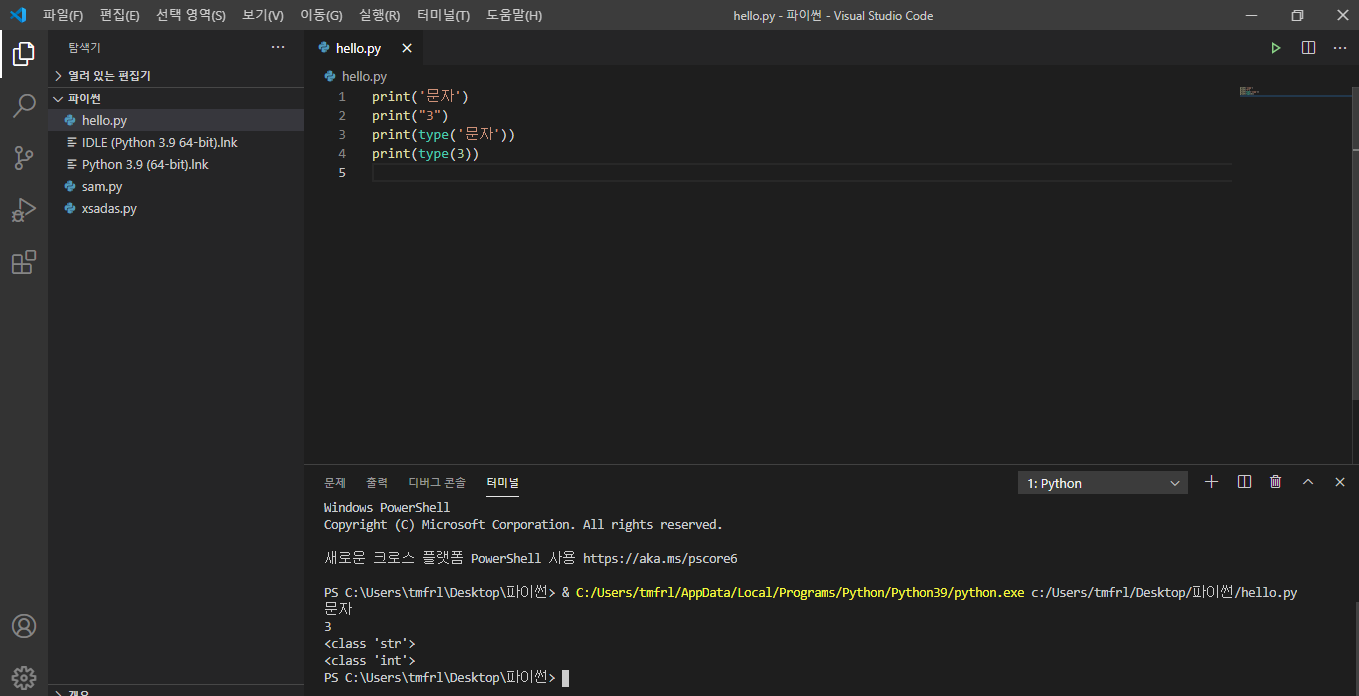Image resolution: width=1359 pixels, height=696 pixels.
Task: Open the 실행(R) menu
Action: click(x=380, y=15)
